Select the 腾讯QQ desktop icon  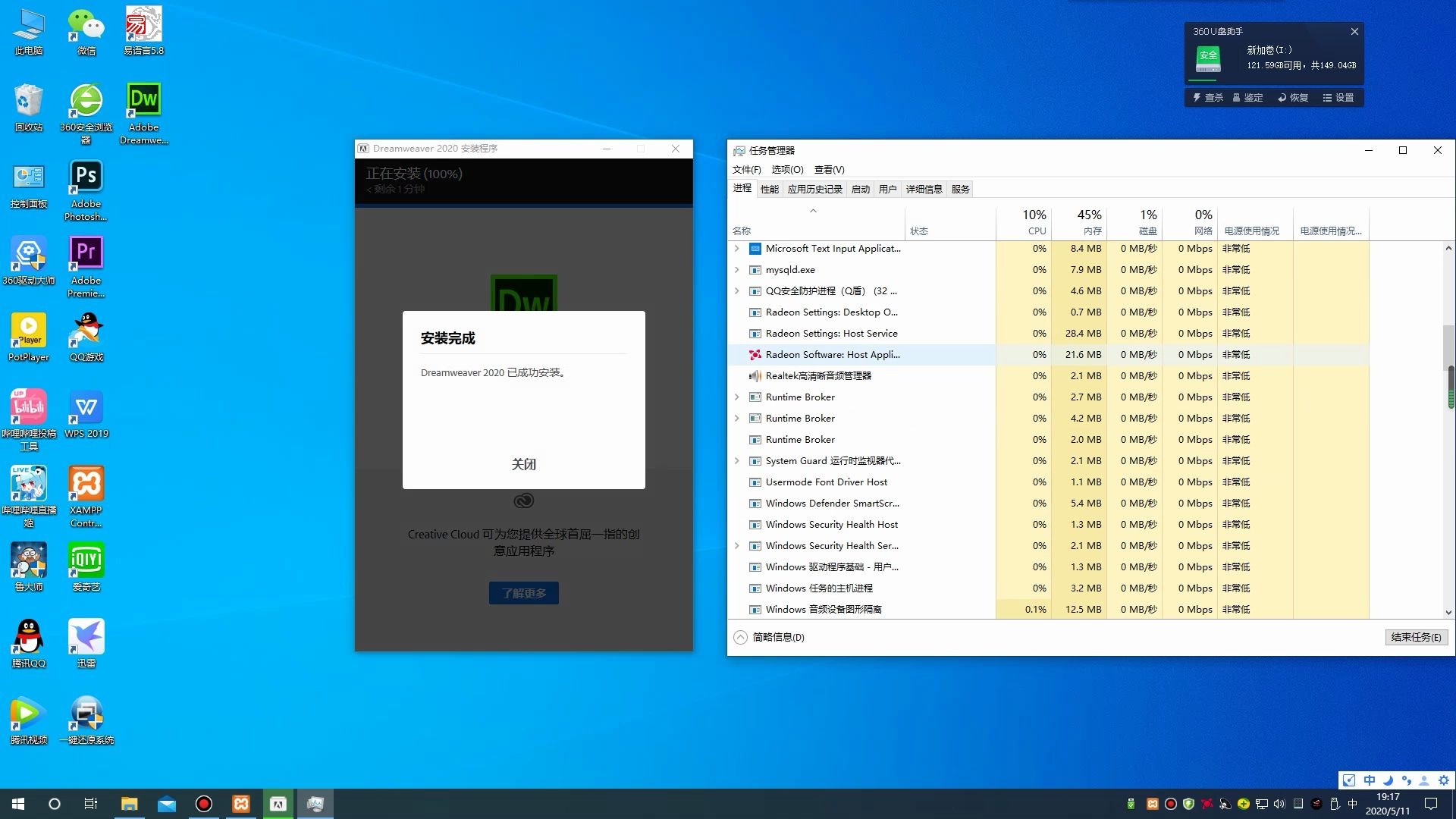click(x=29, y=645)
